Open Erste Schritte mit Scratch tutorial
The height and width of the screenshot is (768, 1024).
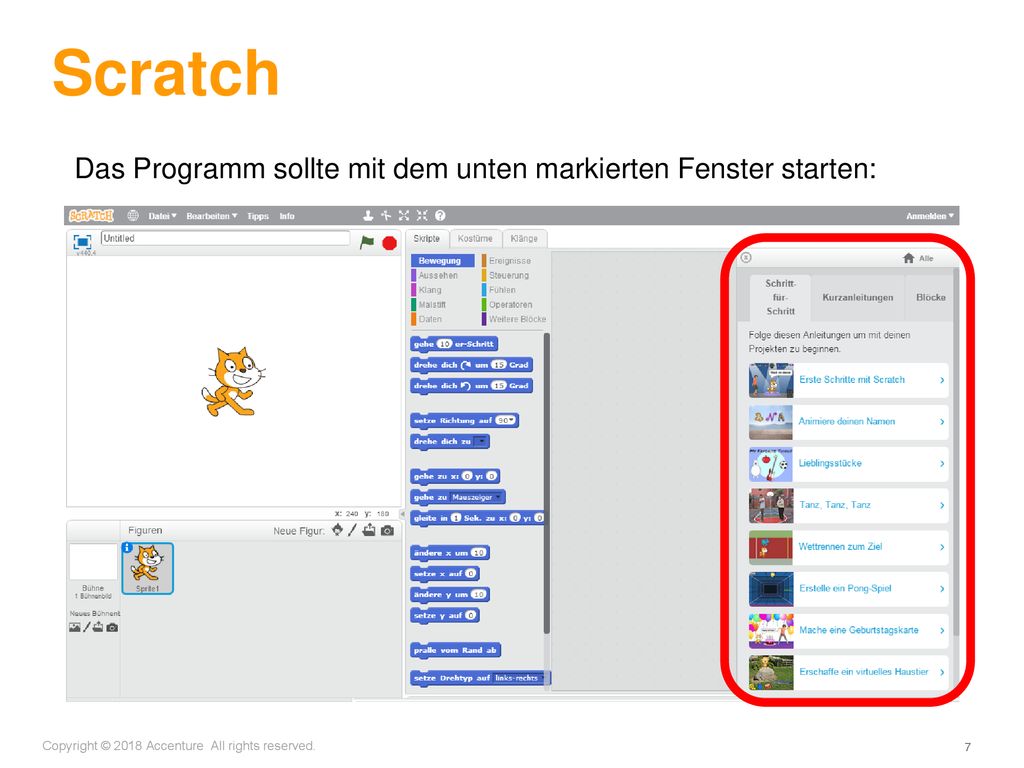(x=848, y=380)
